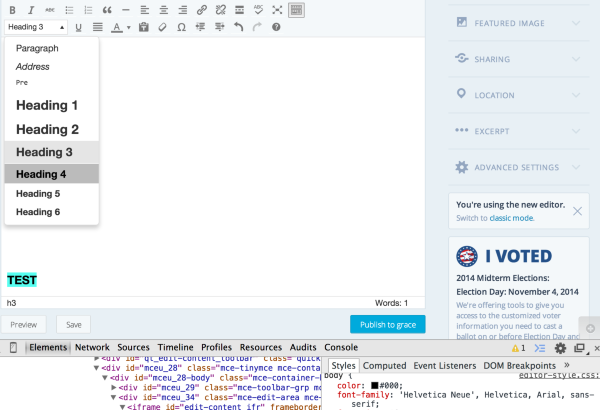Insert a Read More tag
Screen dimensions: 600x410
point(240,10)
